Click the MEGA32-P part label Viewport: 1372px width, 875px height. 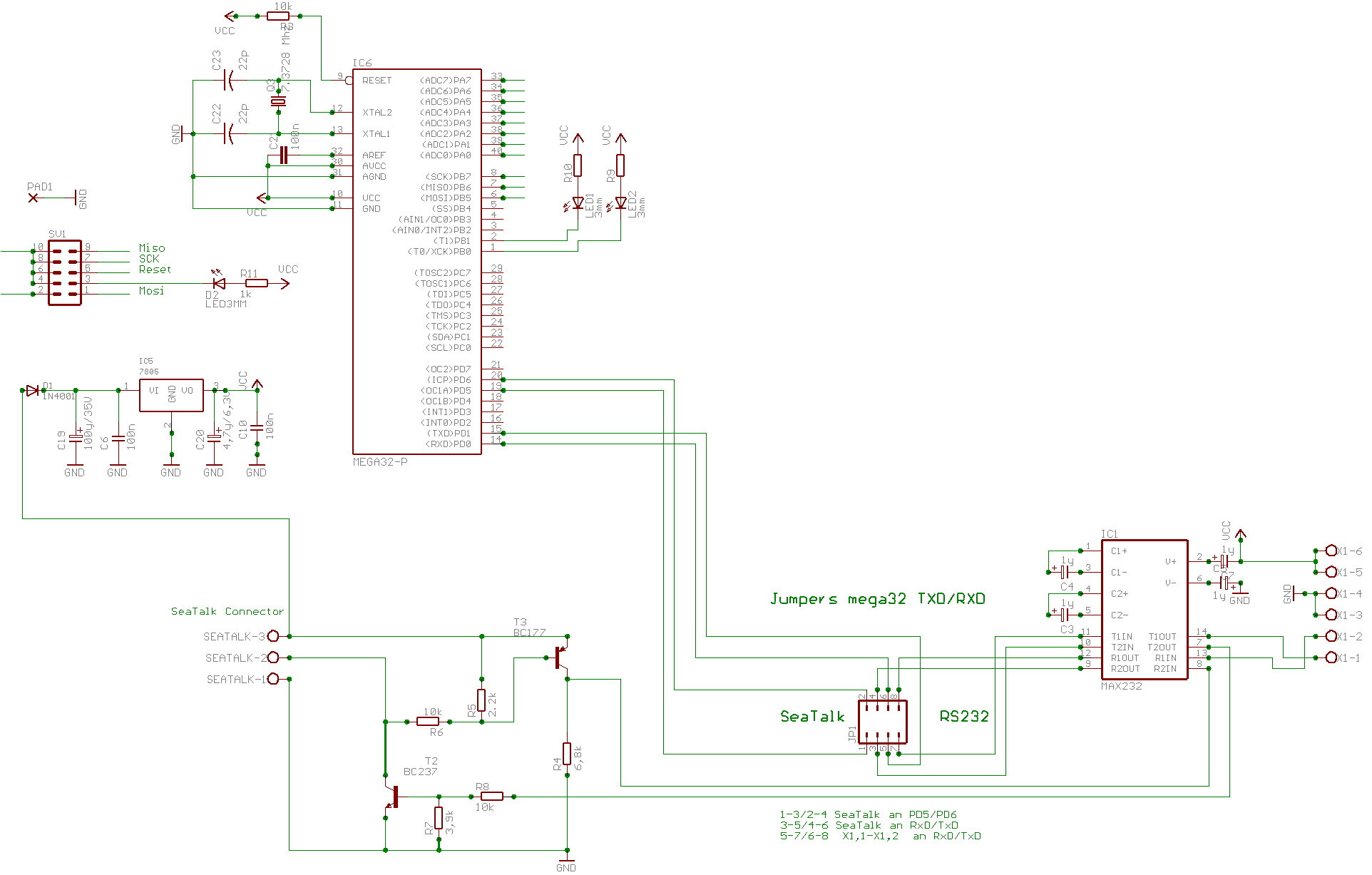pyautogui.click(x=380, y=462)
